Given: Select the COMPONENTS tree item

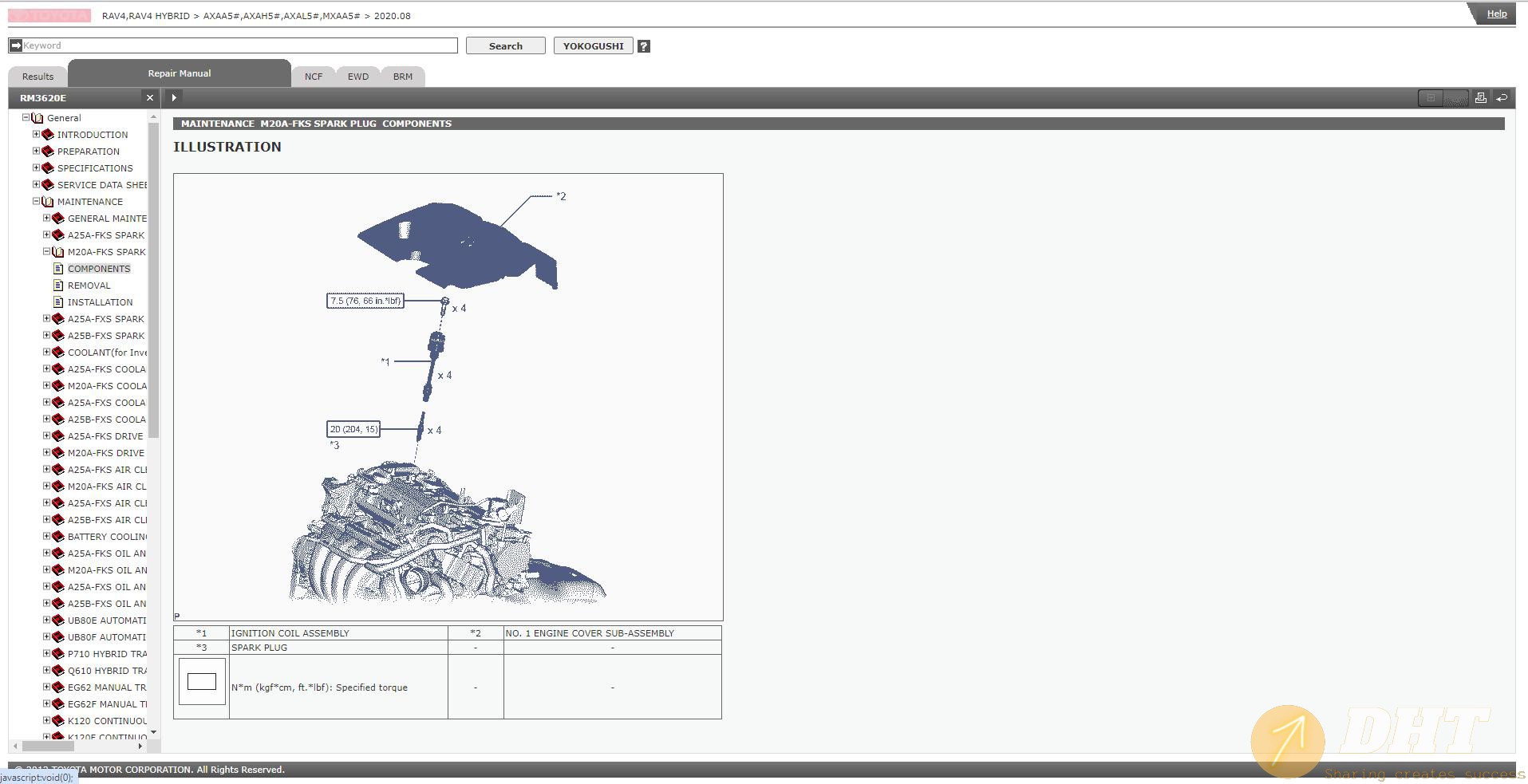Looking at the screenshot, I should (99, 269).
